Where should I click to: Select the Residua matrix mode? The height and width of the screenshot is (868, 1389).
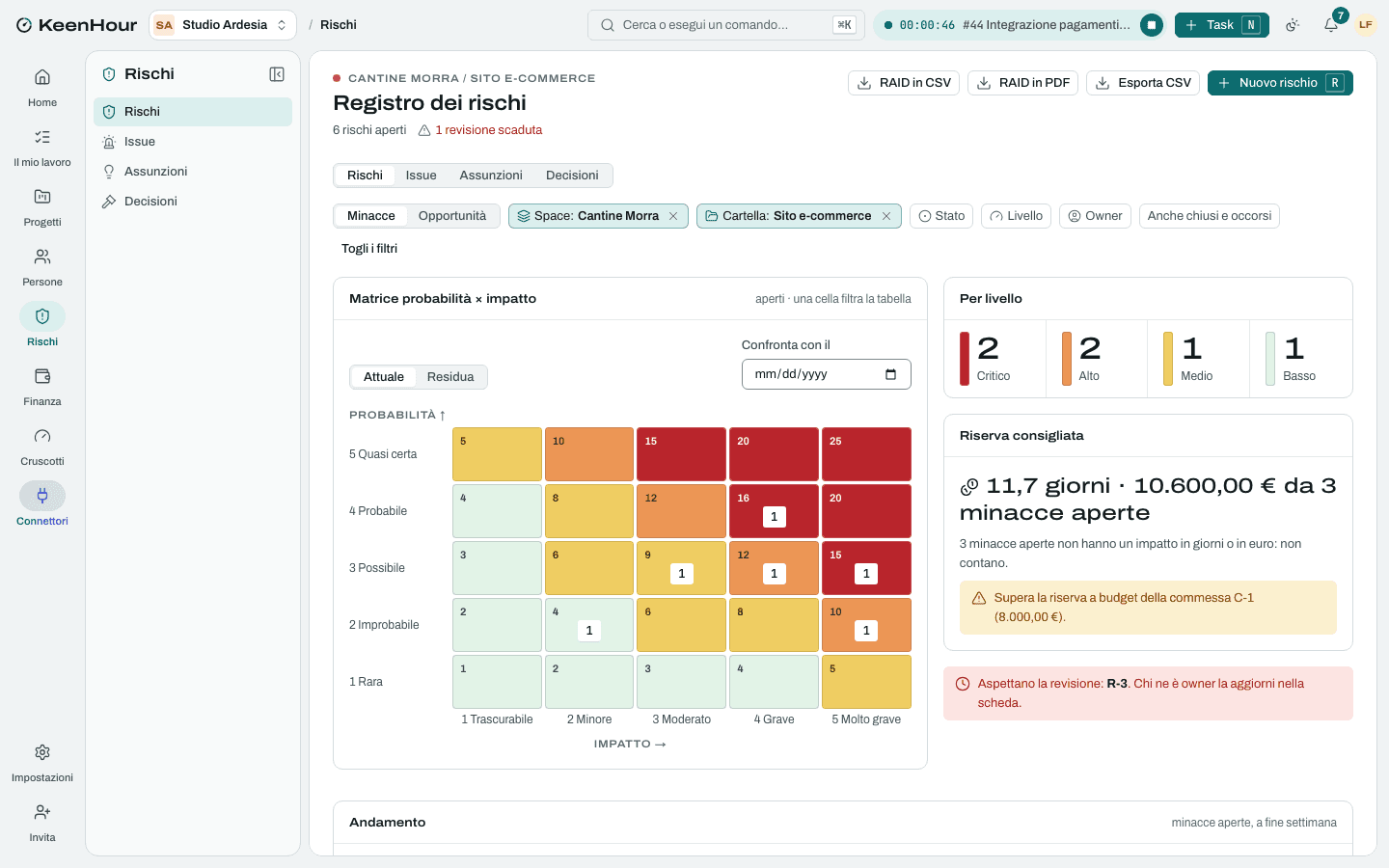click(x=450, y=377)
